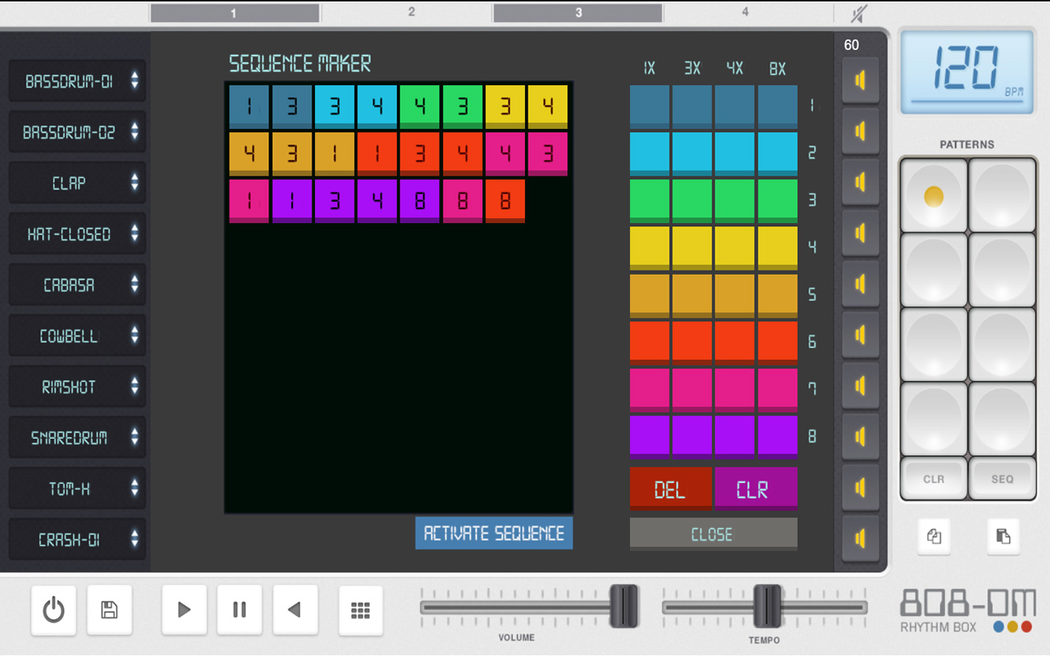Click the volume slider handle
The height and width of the screenshot is (656, 1050).
tap(624, 606)
